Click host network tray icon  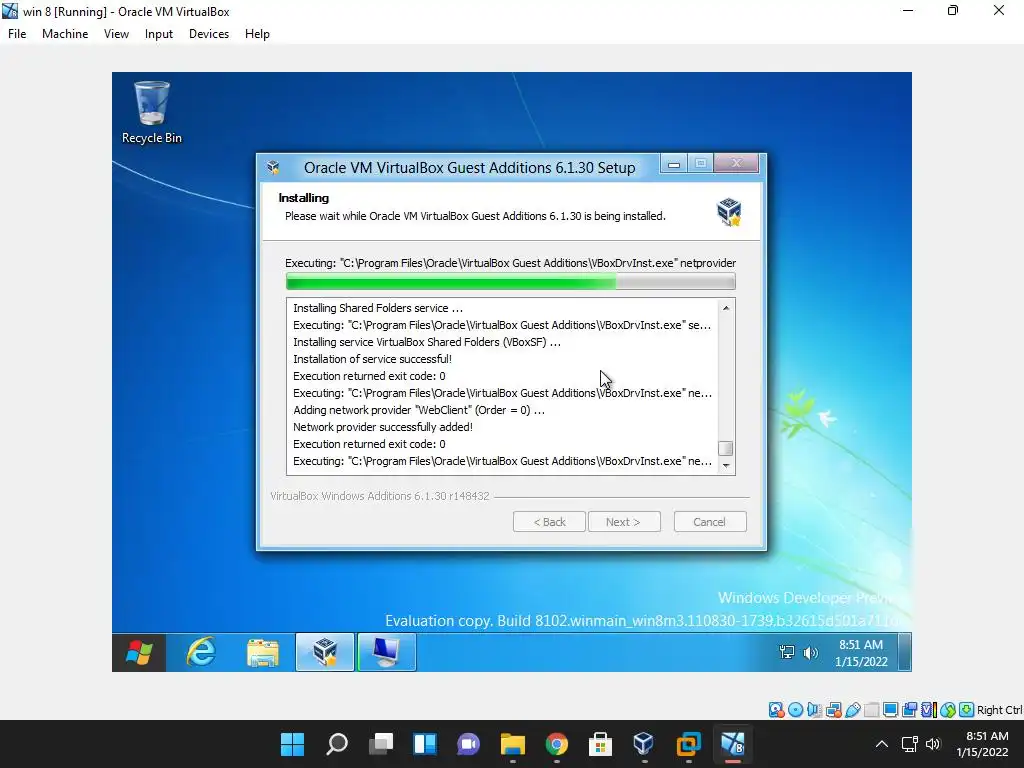click(x=910, y=744)
